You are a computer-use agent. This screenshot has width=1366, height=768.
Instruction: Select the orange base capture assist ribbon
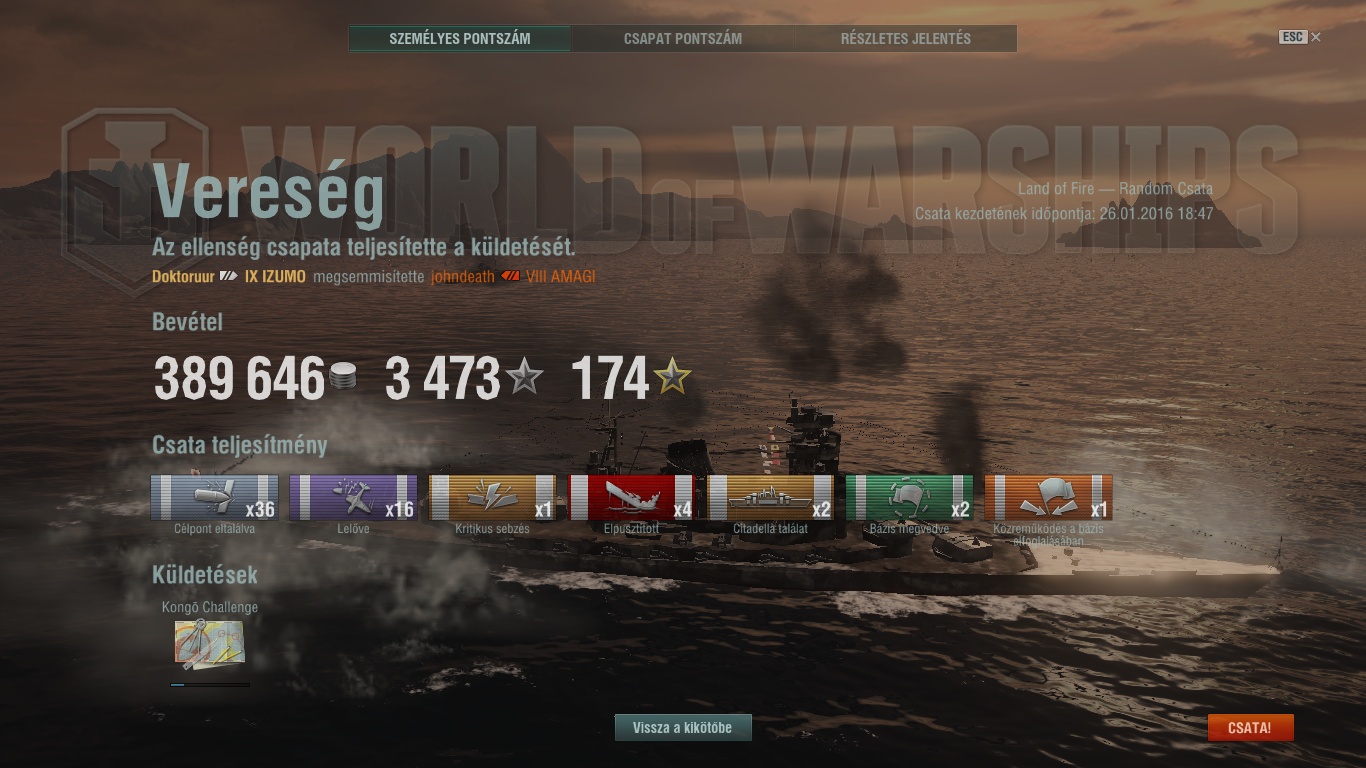(x=1049, y=498)
